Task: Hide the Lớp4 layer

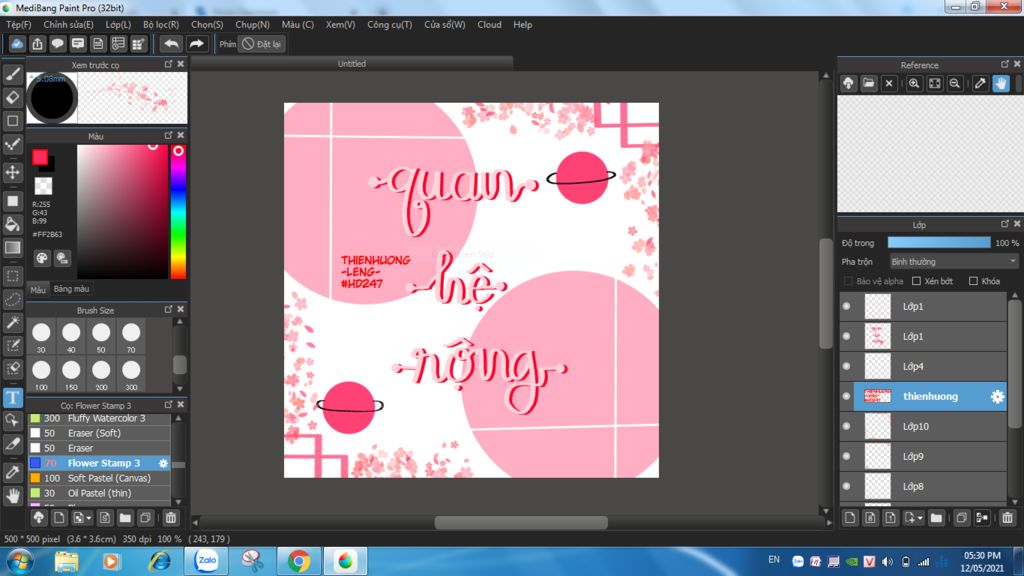Action: click(847, 366)
